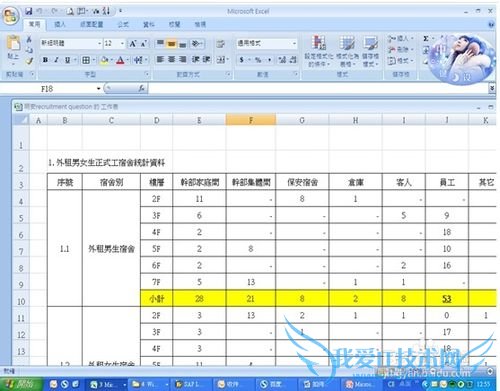500x391 pixels.
Task: Toggle underline formatting
Action: 68,60
